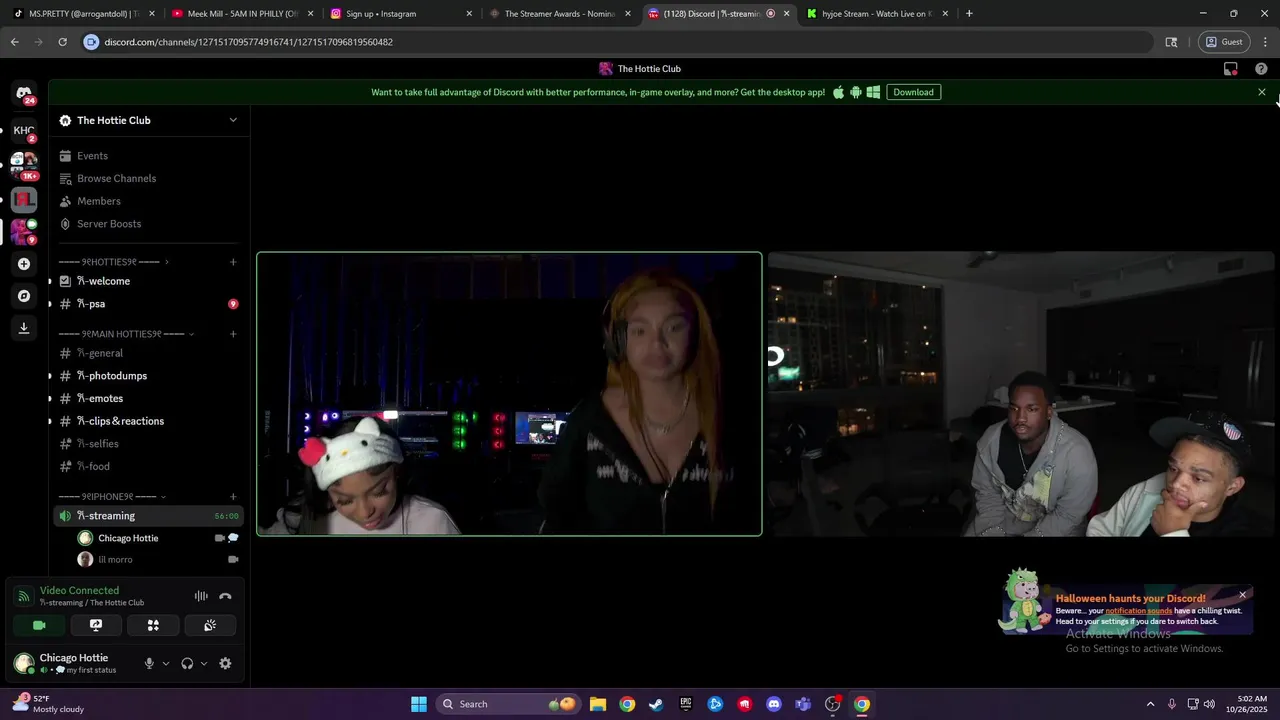Open the Guest profile button
Viewport: 1280px width, 720px height.
1224,42
